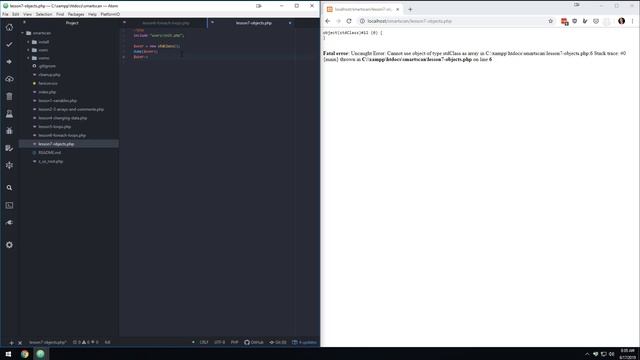Click the Chrome address bar URL
Screen dimensions: 640x360
(x=409, y=21)
